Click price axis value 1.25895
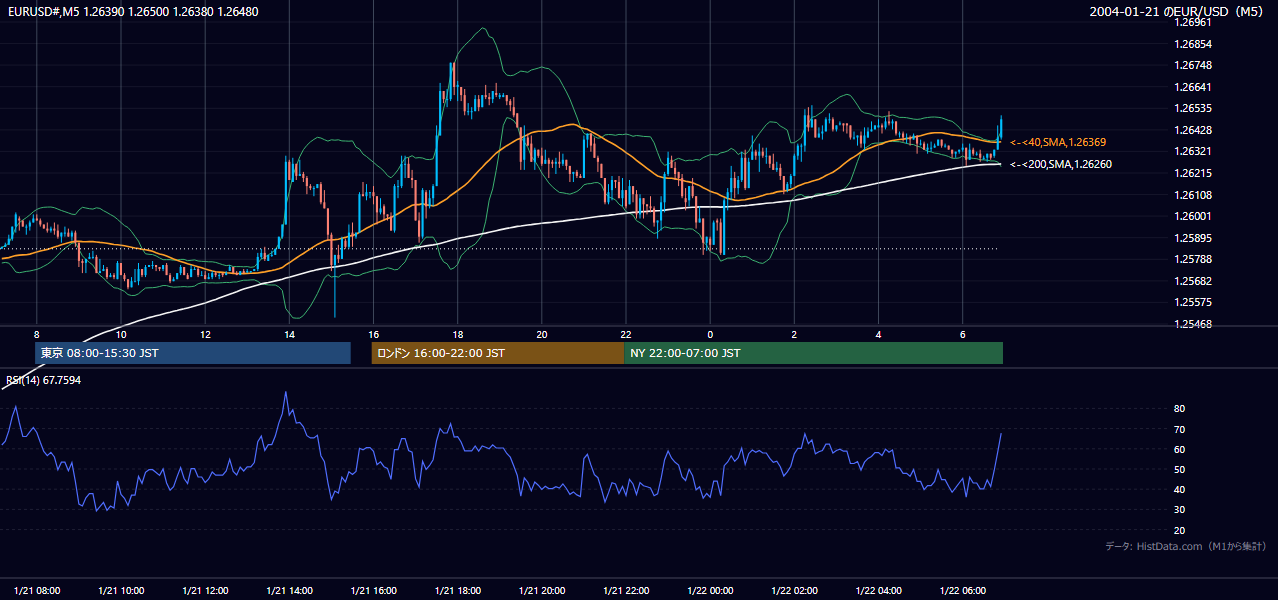The height and width of the screenshot is (600, 1278). (1194, 238)
